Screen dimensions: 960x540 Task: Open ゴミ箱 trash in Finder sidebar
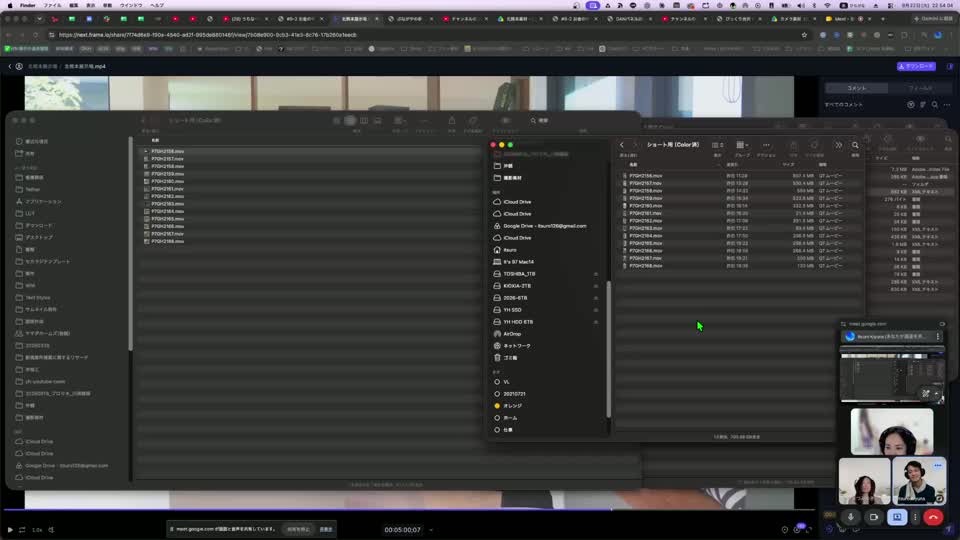(510, 358)
